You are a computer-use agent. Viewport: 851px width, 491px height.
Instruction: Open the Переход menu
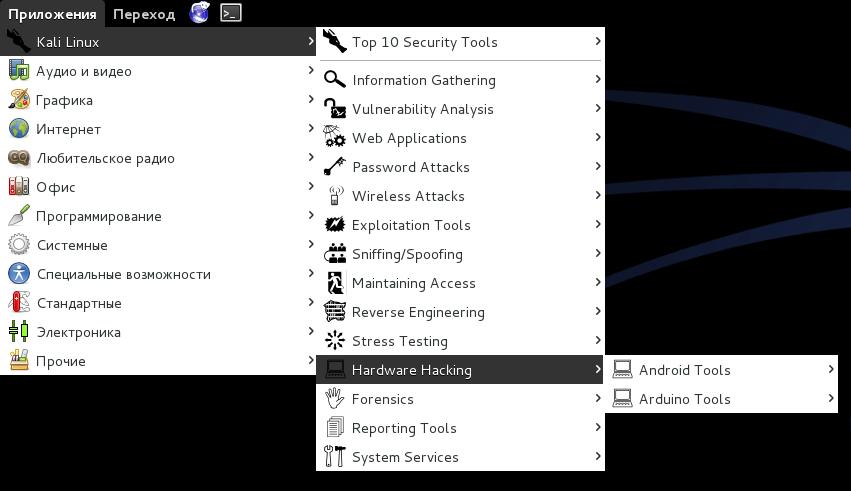[x=144, y=14]
